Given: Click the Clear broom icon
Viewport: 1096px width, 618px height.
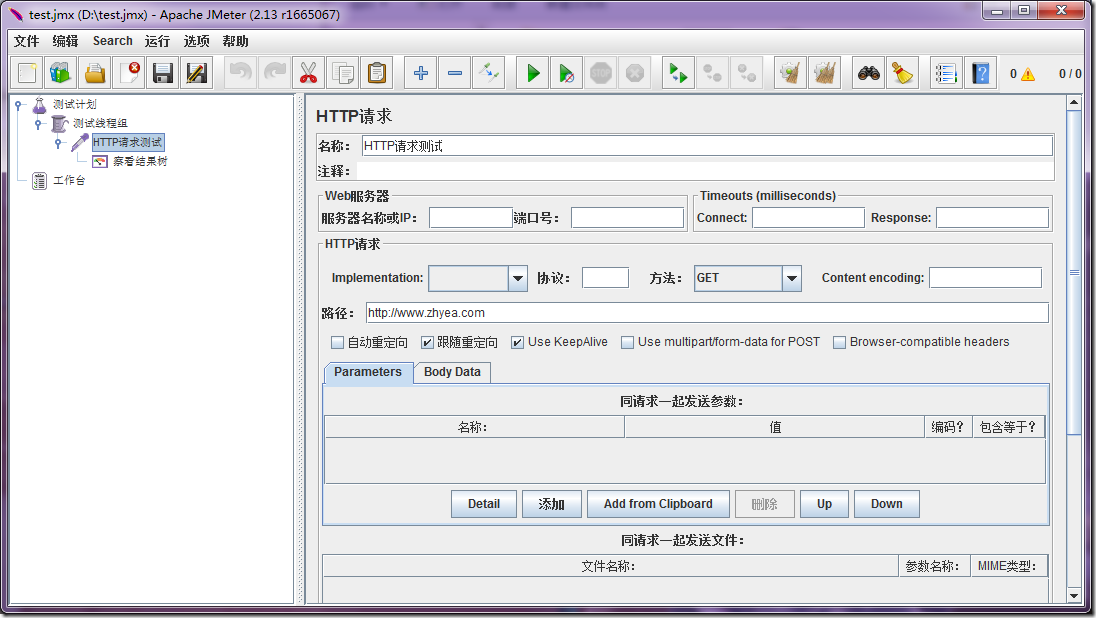Looking at the screenshot, I should coord(791,73).
